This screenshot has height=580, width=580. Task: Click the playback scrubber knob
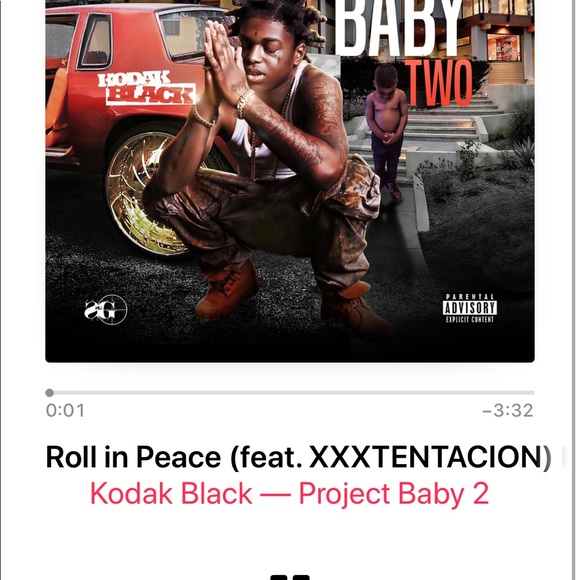click(x=50, y=393)
